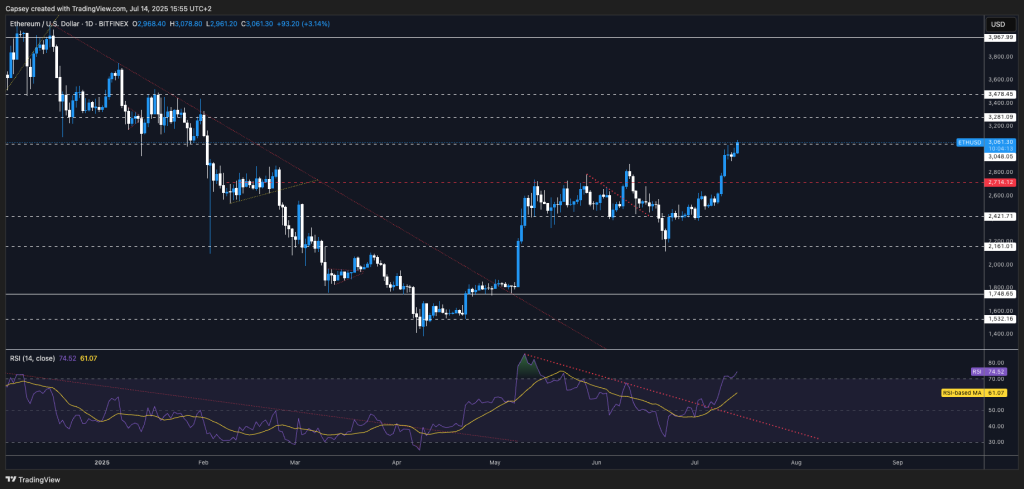Click the 1,400.00 price axis tick
This screenshot has width=1024, height=489.
(x=1002, y=334)
